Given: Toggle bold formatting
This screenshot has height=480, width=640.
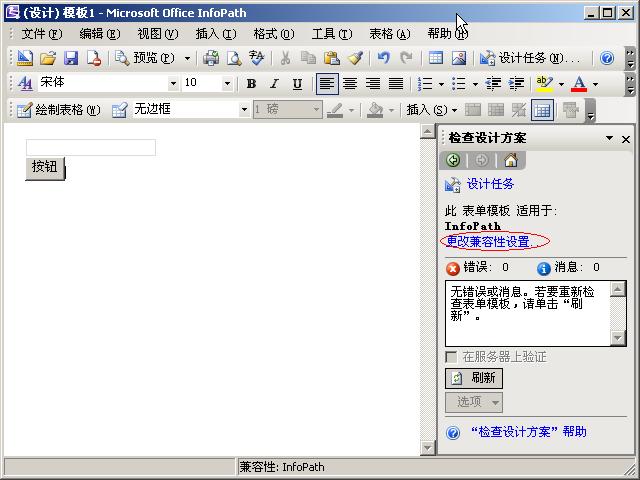Looking at the screenshot, I should click(x=251, y=84).
